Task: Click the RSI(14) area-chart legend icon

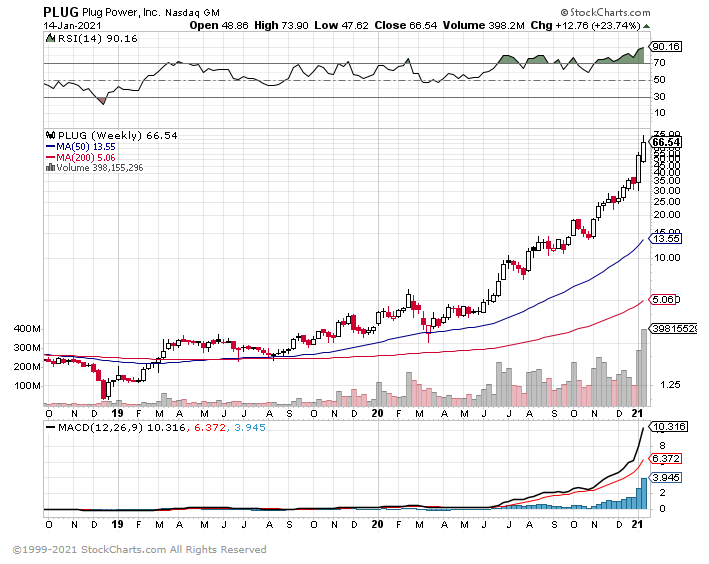Action: [51, 38]
